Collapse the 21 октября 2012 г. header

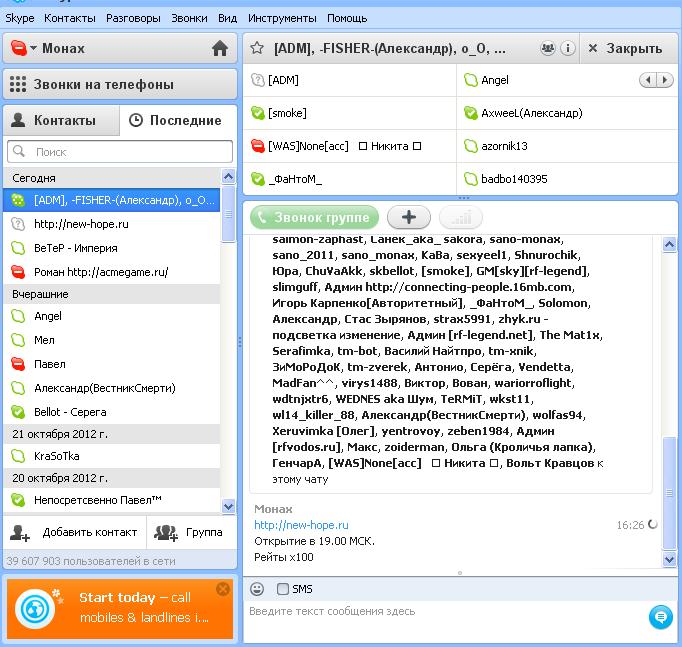click(112, 434)
